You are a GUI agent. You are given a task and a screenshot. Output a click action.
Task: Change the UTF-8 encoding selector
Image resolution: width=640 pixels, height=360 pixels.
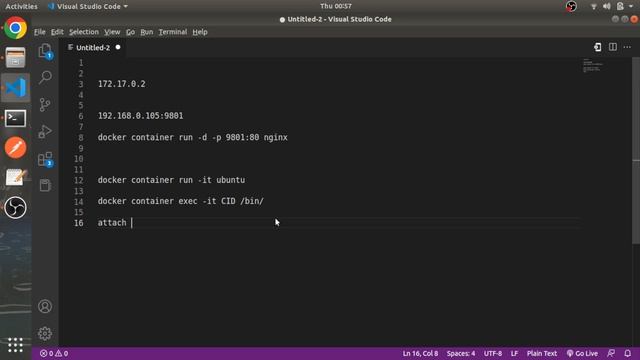click(493, 353)
